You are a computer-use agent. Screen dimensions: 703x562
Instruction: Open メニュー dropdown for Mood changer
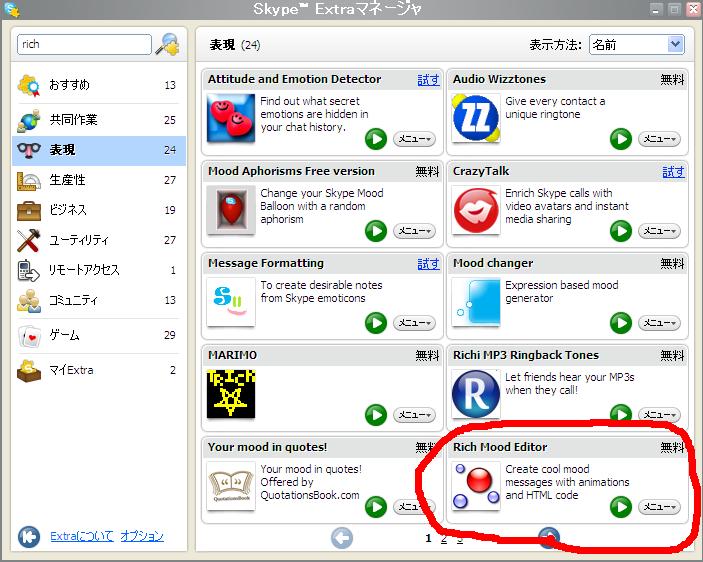[660, 323]
